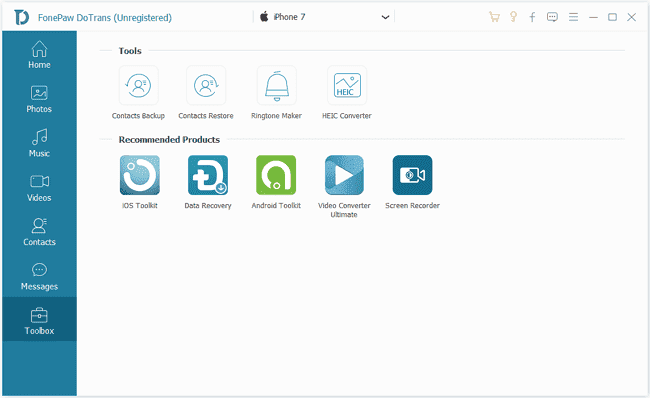Open the Ringtone Maker bell icon
This screenshot has width=650, height=398.
pos(276,85)
